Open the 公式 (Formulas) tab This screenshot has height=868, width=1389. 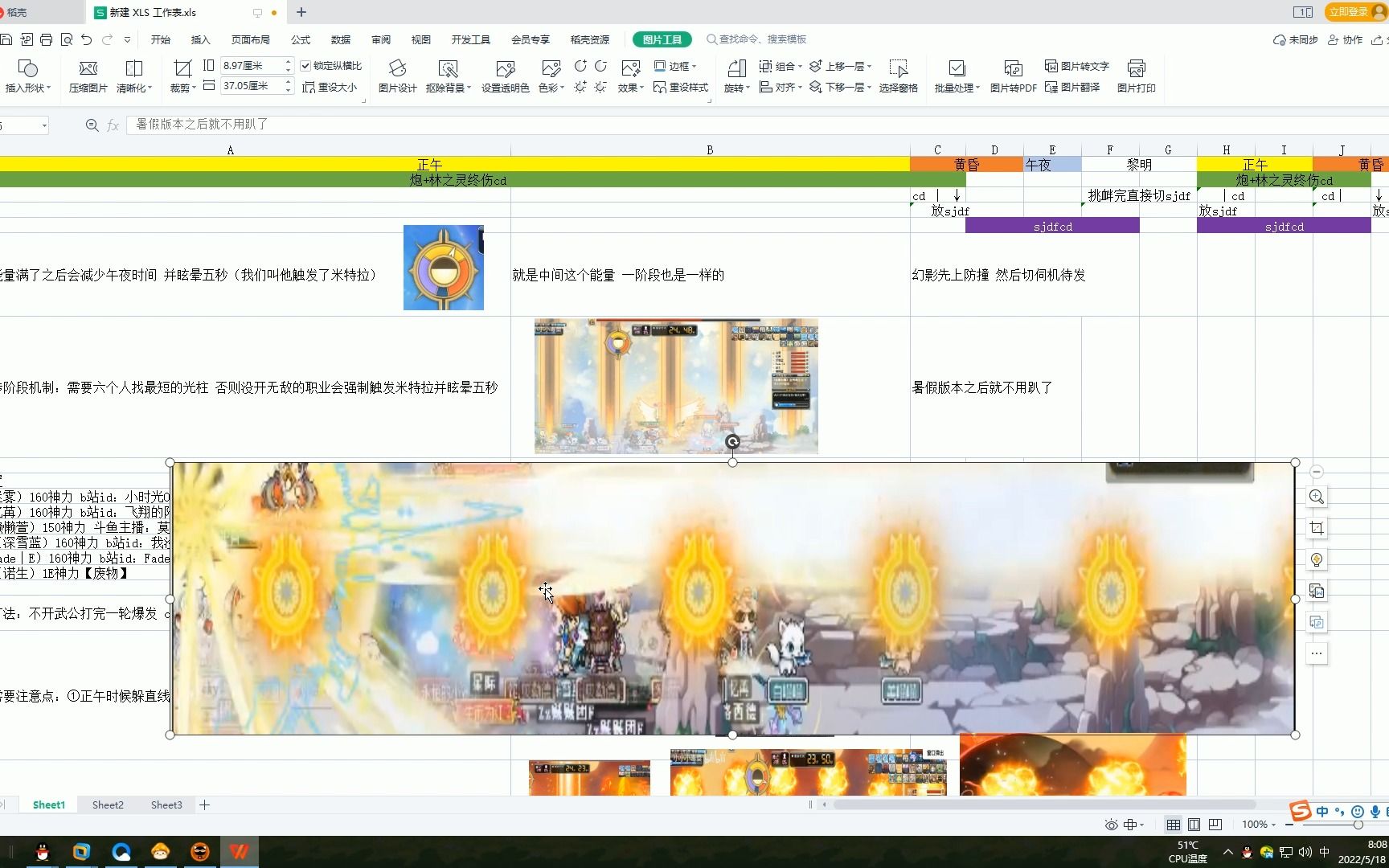point(301,39)
